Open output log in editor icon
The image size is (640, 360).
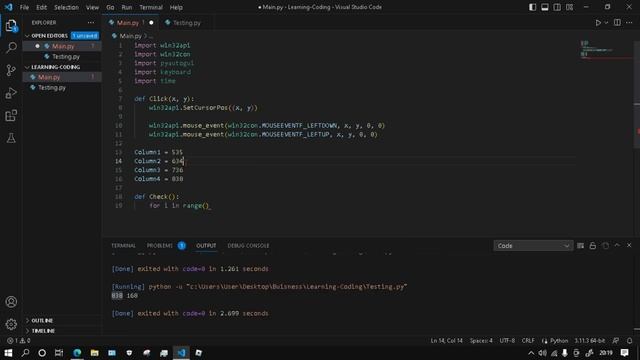605,246
